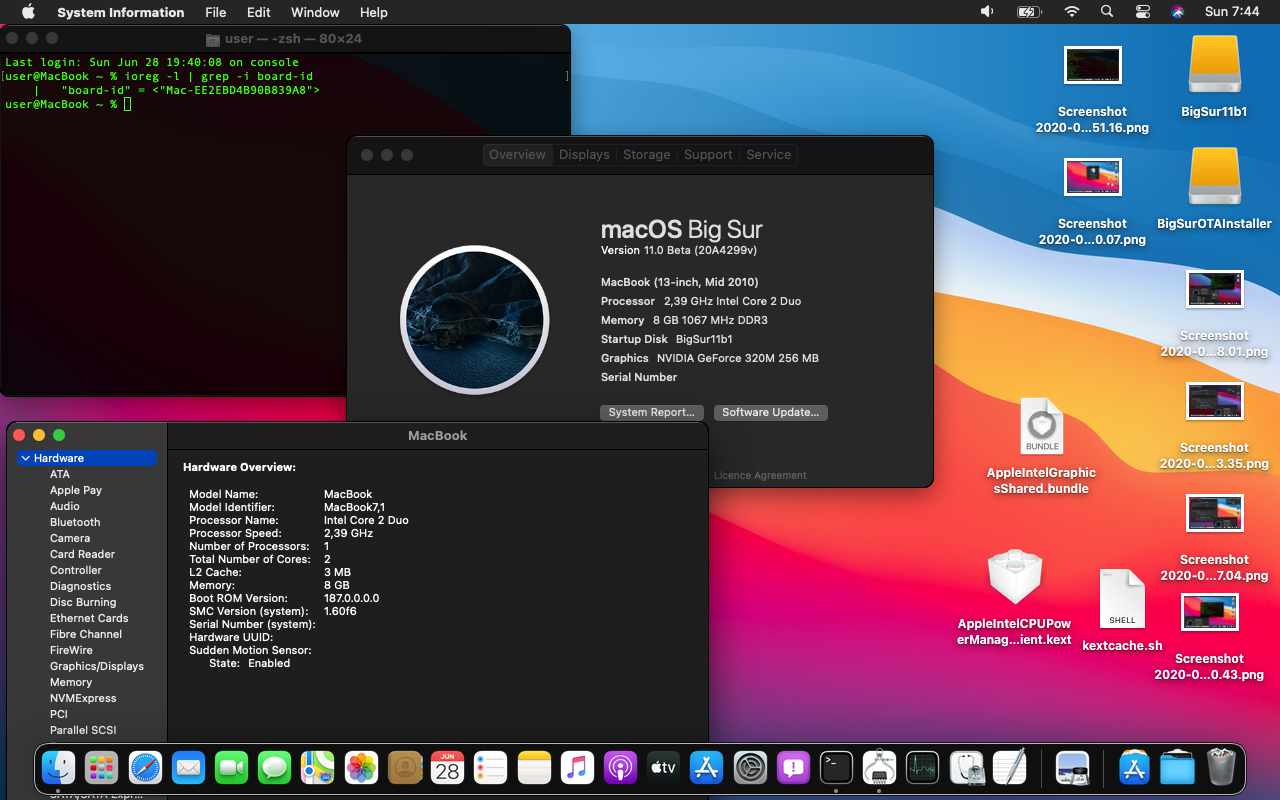Open Control Centre in menu bar
Screen dimensions: 1280x800
coord(1143,12)
